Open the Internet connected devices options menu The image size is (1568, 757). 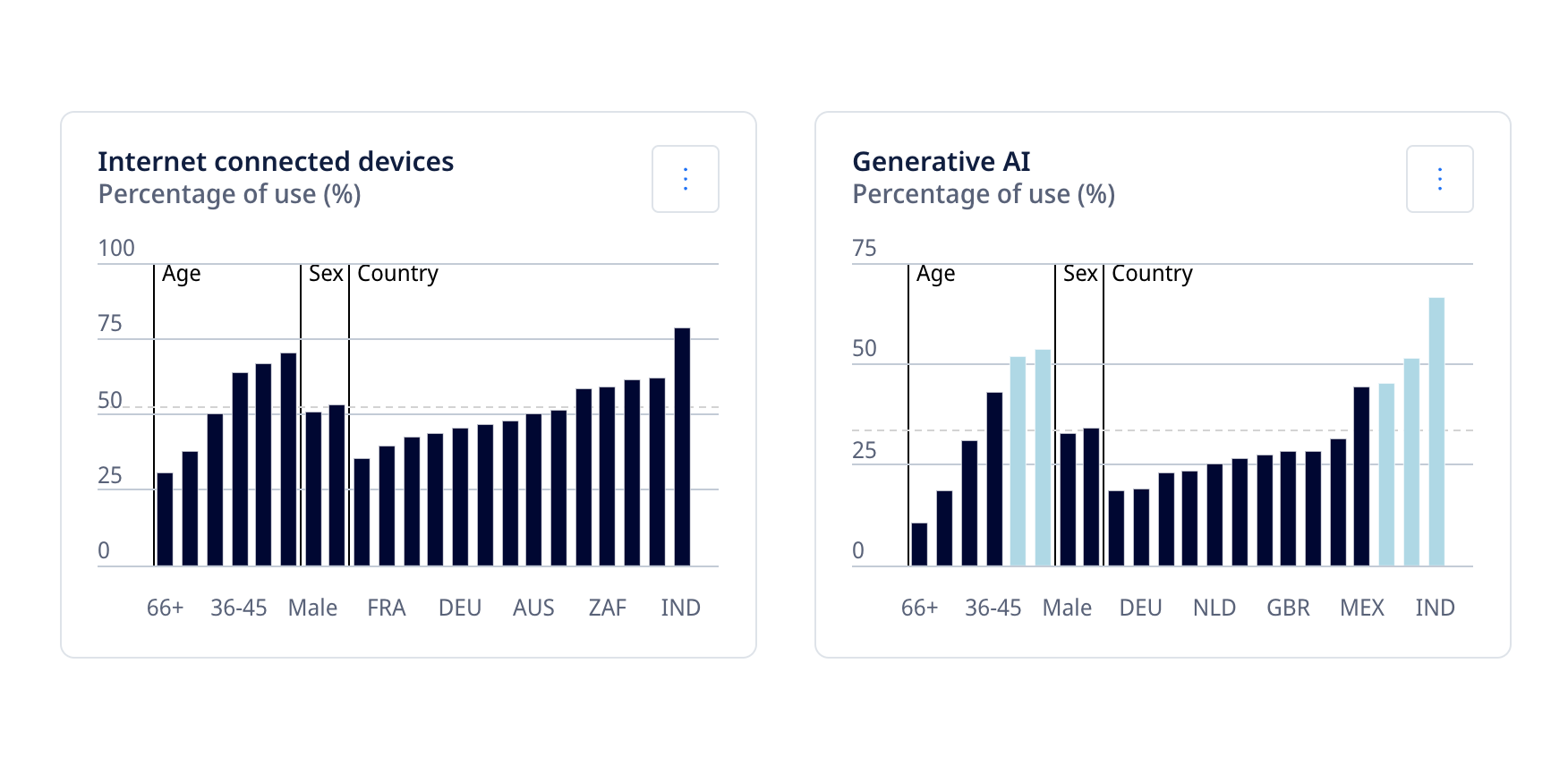[x=685, y=179]
